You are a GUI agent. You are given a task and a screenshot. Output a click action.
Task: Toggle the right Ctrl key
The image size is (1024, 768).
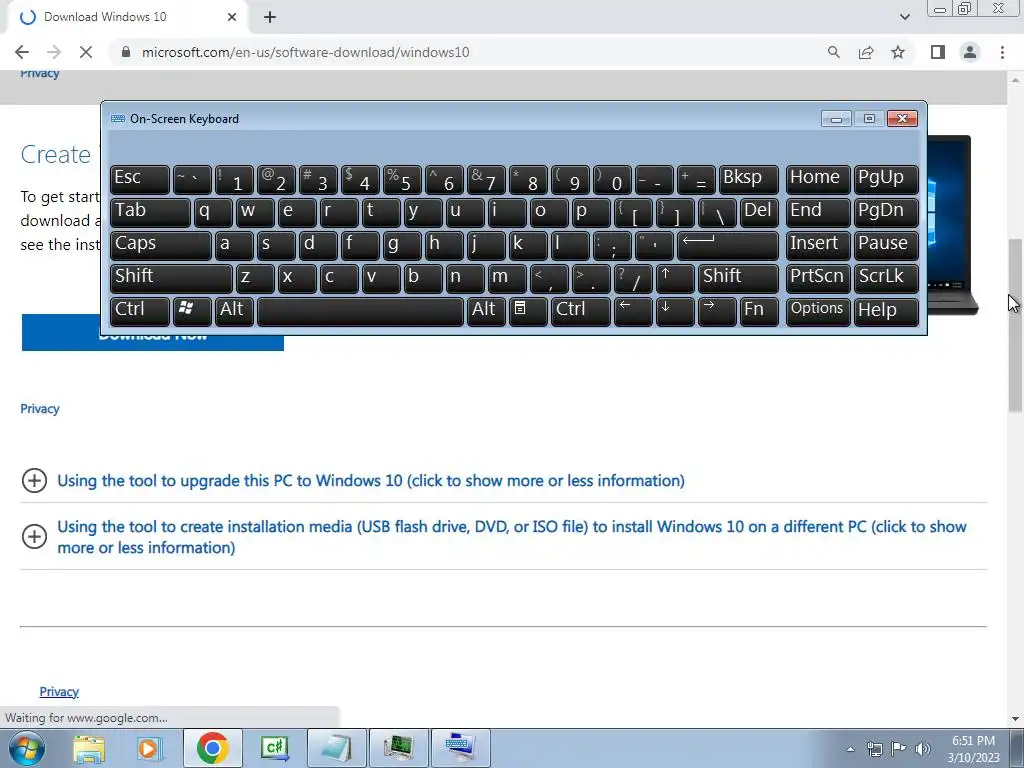pos(581,311)
